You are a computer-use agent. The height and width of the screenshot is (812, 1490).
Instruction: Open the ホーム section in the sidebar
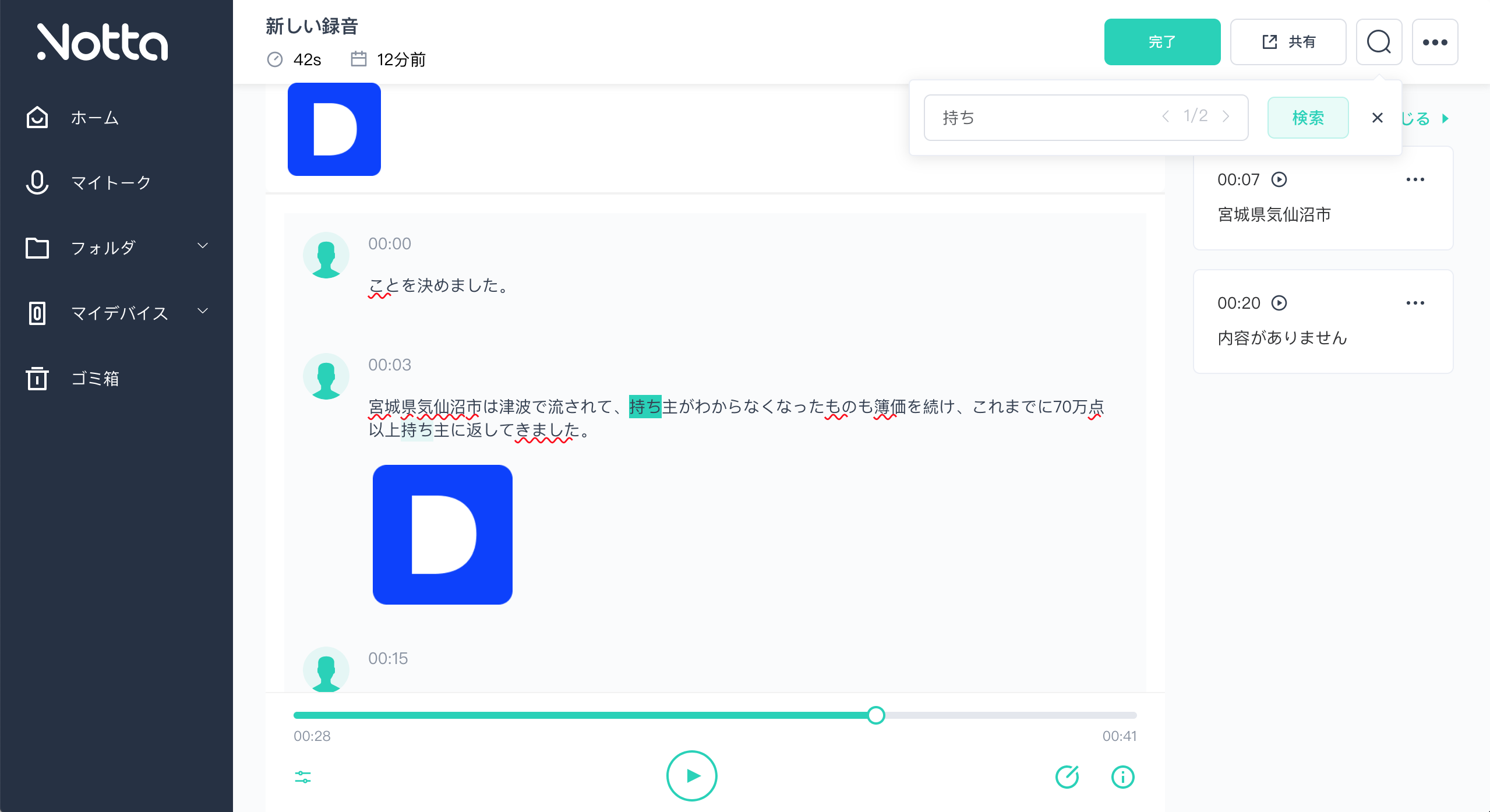pyautogui.click(x=93, y=118)
